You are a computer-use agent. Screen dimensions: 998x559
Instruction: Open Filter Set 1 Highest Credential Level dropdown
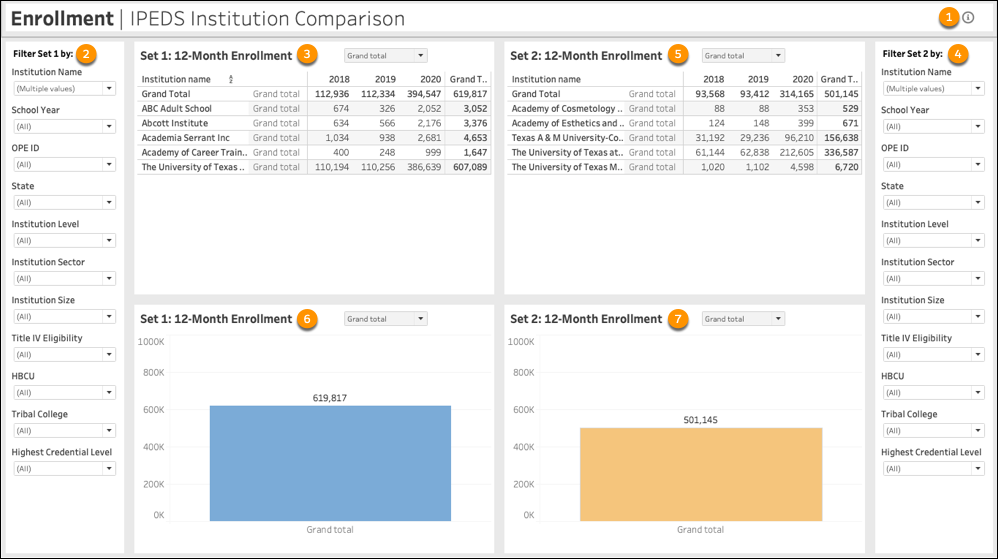64,469
